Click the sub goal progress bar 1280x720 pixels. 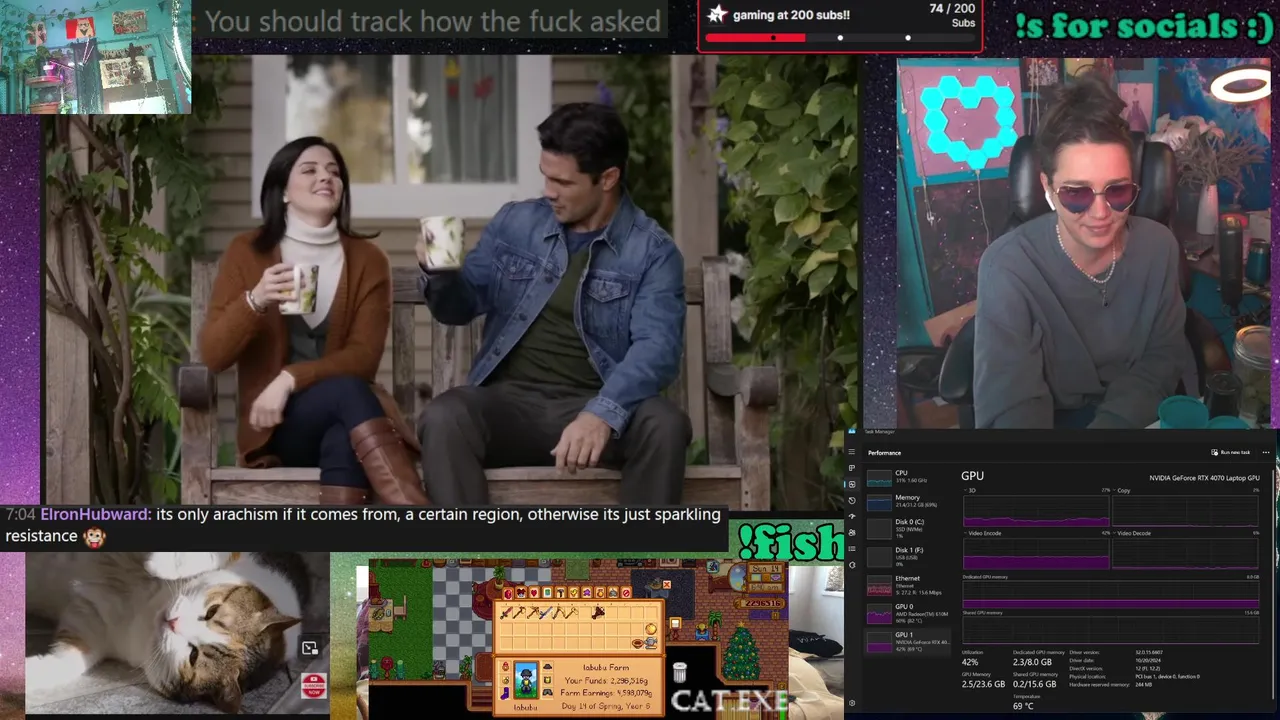coord(840,38)
